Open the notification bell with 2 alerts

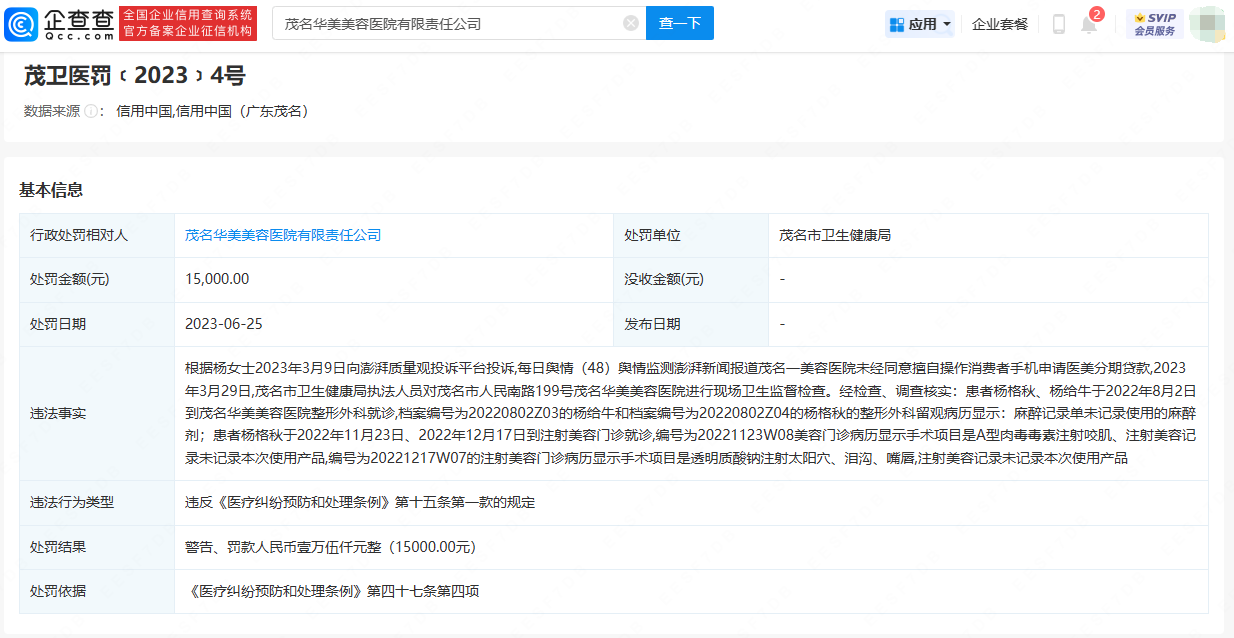pos(1089,24)
